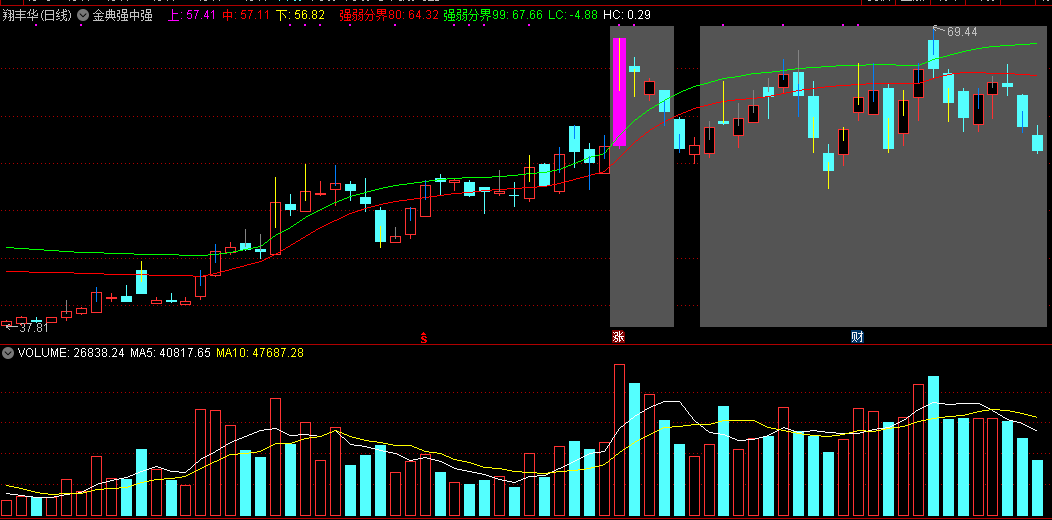
Task: Expand the VOLUME indicator dropdown arrow
Action: [9, 352]
